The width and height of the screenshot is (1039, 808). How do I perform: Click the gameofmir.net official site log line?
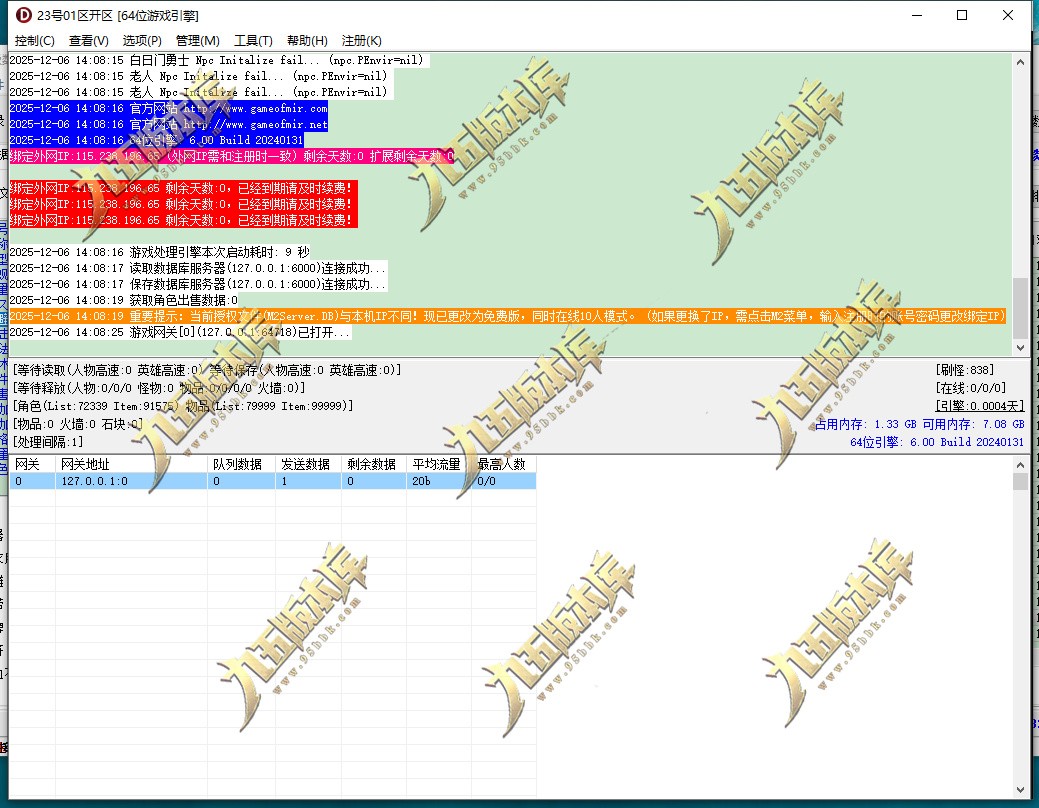168,124
